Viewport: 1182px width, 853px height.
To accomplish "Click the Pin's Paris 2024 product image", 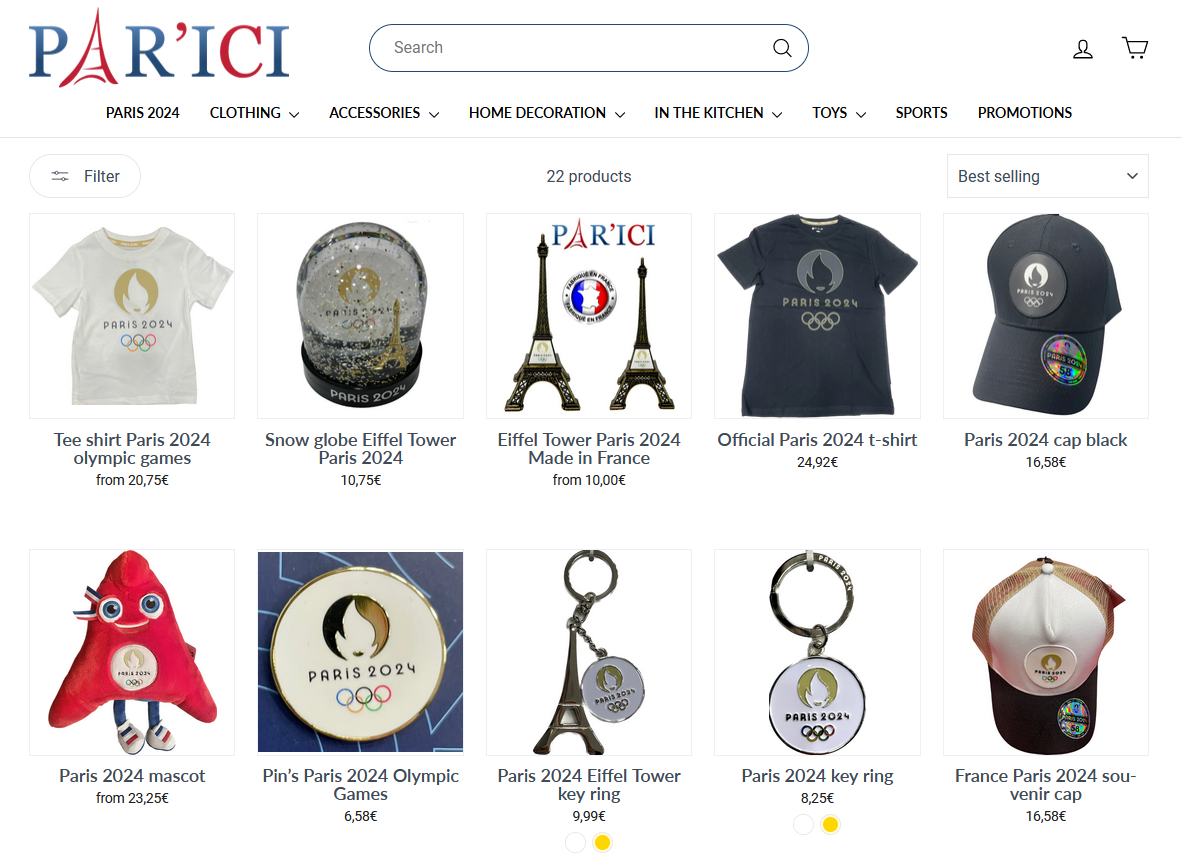I will 360,653.
